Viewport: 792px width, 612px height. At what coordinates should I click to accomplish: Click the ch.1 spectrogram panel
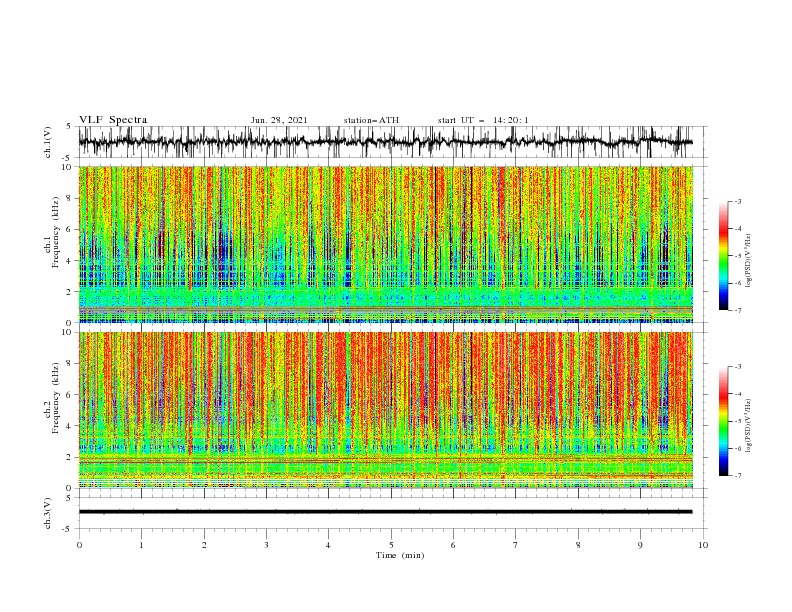386,244
